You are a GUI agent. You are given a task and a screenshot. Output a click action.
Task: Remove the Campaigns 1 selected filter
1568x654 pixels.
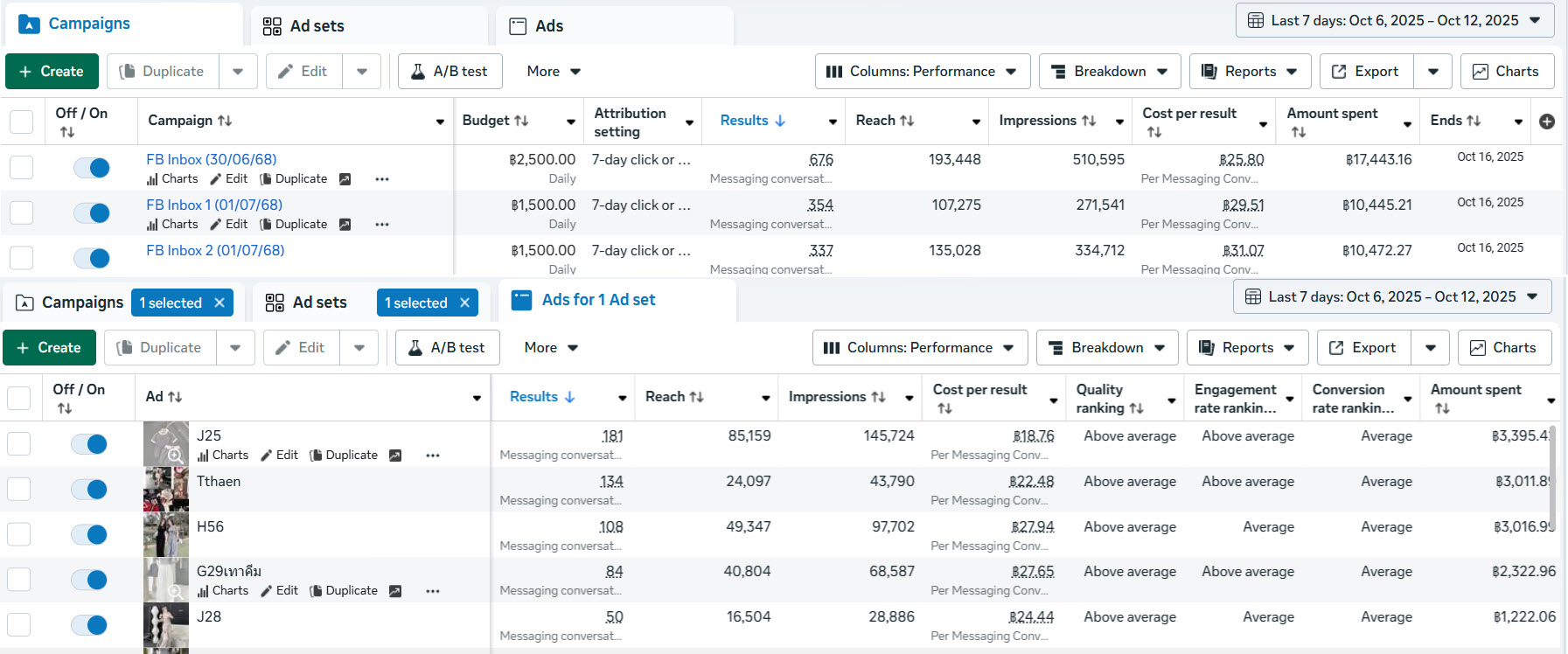[x=220, y=303]
